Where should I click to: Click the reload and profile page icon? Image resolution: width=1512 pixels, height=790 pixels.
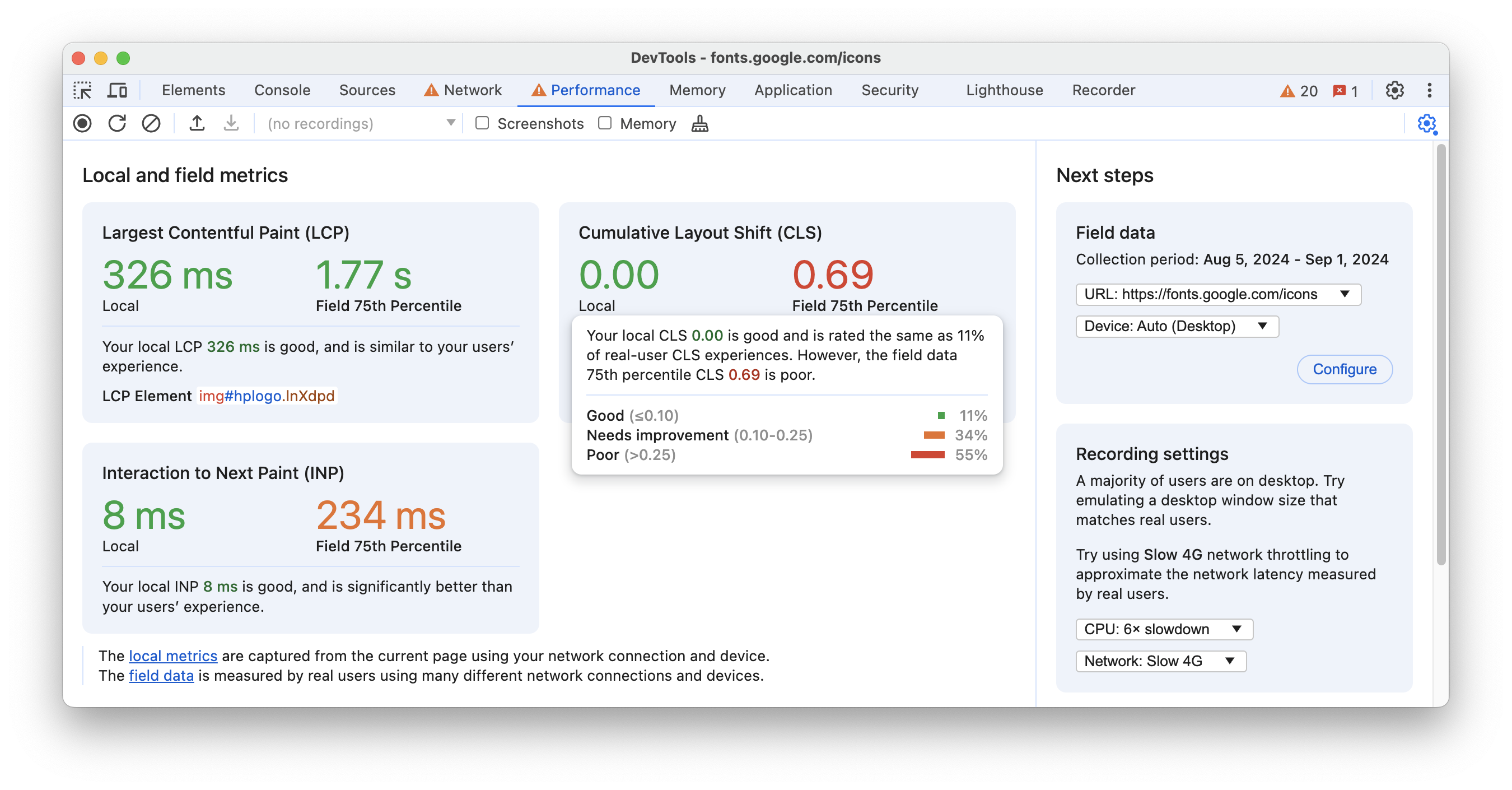(x=117, y=123)
